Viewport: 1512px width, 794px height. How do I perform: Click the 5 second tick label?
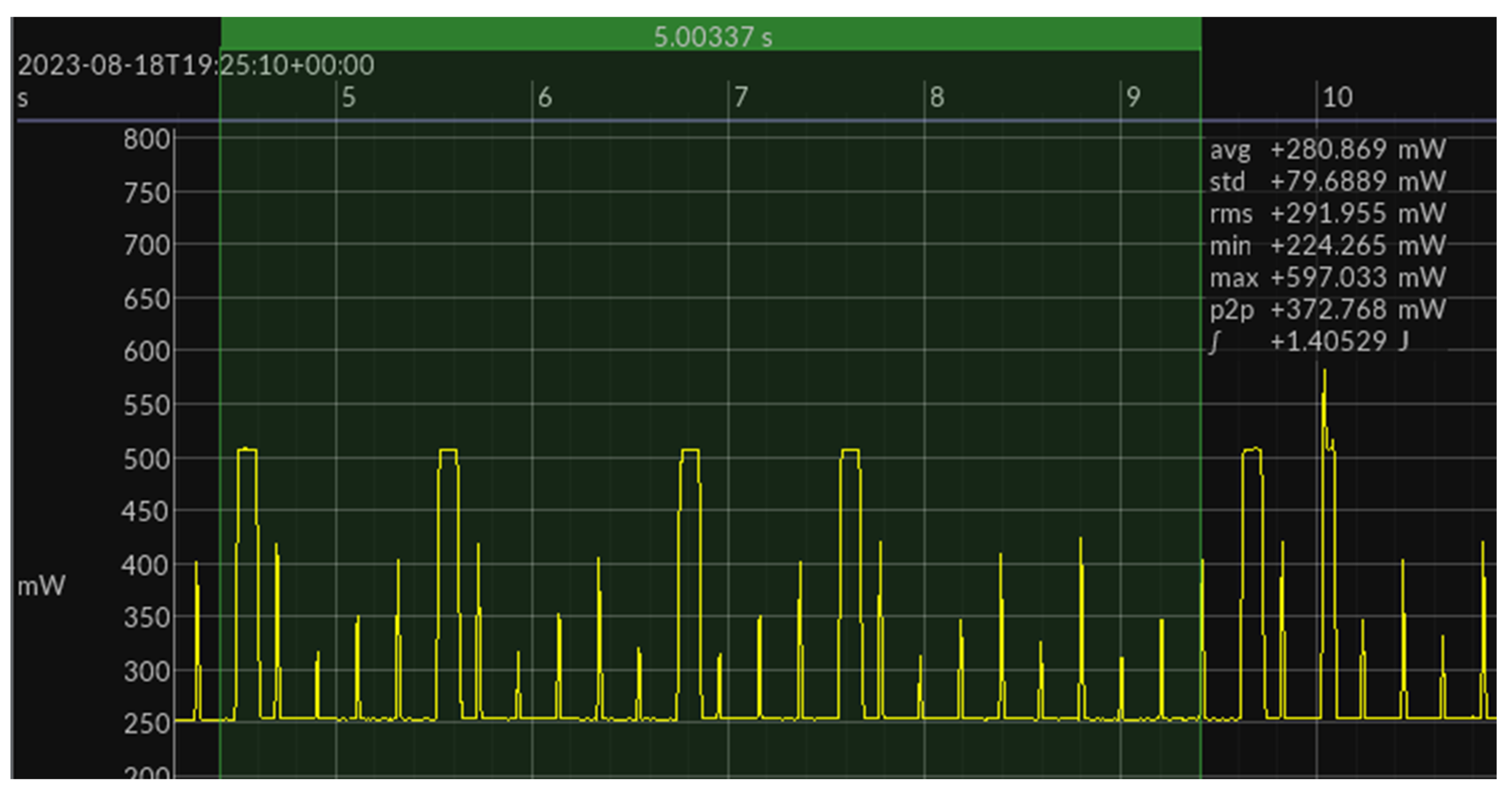coord(348,98)
